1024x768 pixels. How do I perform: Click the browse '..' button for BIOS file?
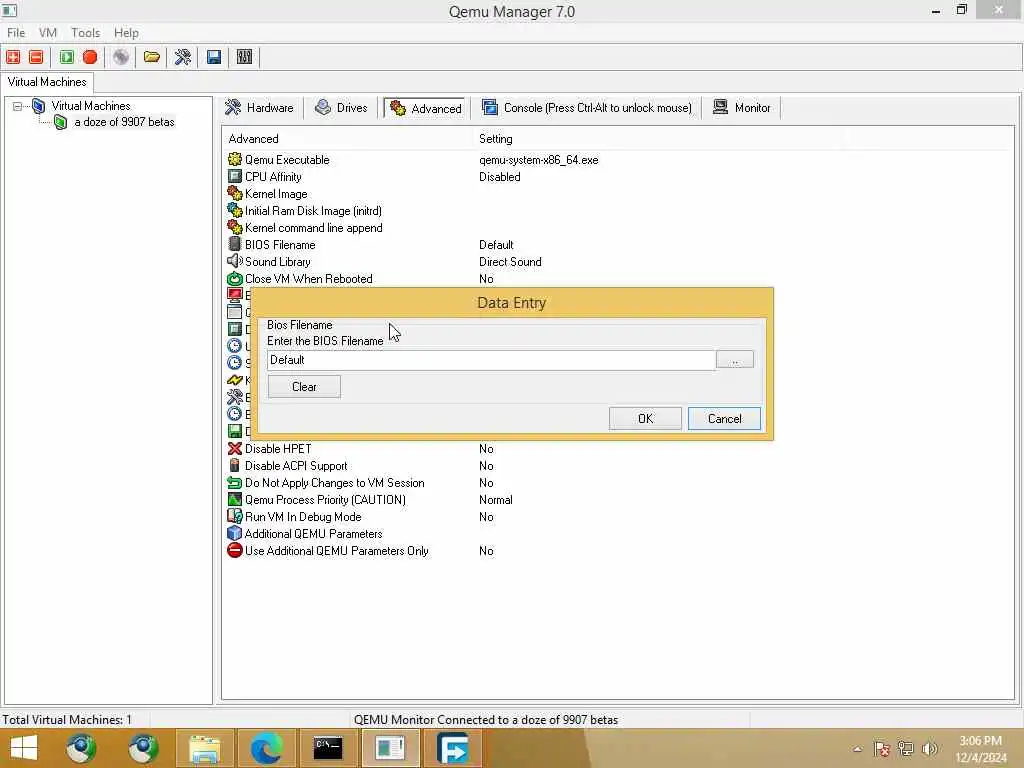point(735,360)
